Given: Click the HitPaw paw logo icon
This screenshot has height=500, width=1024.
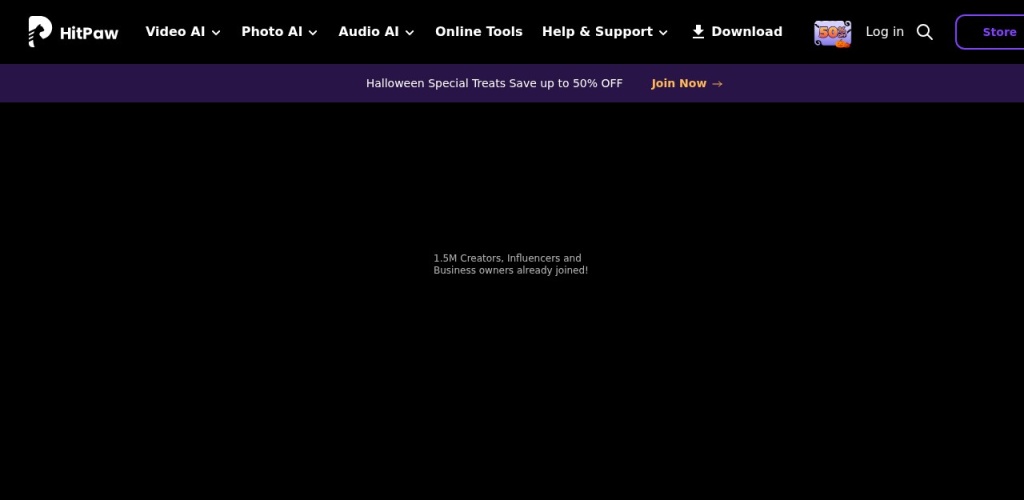Looking at the screenshot, I should (40, 32).
